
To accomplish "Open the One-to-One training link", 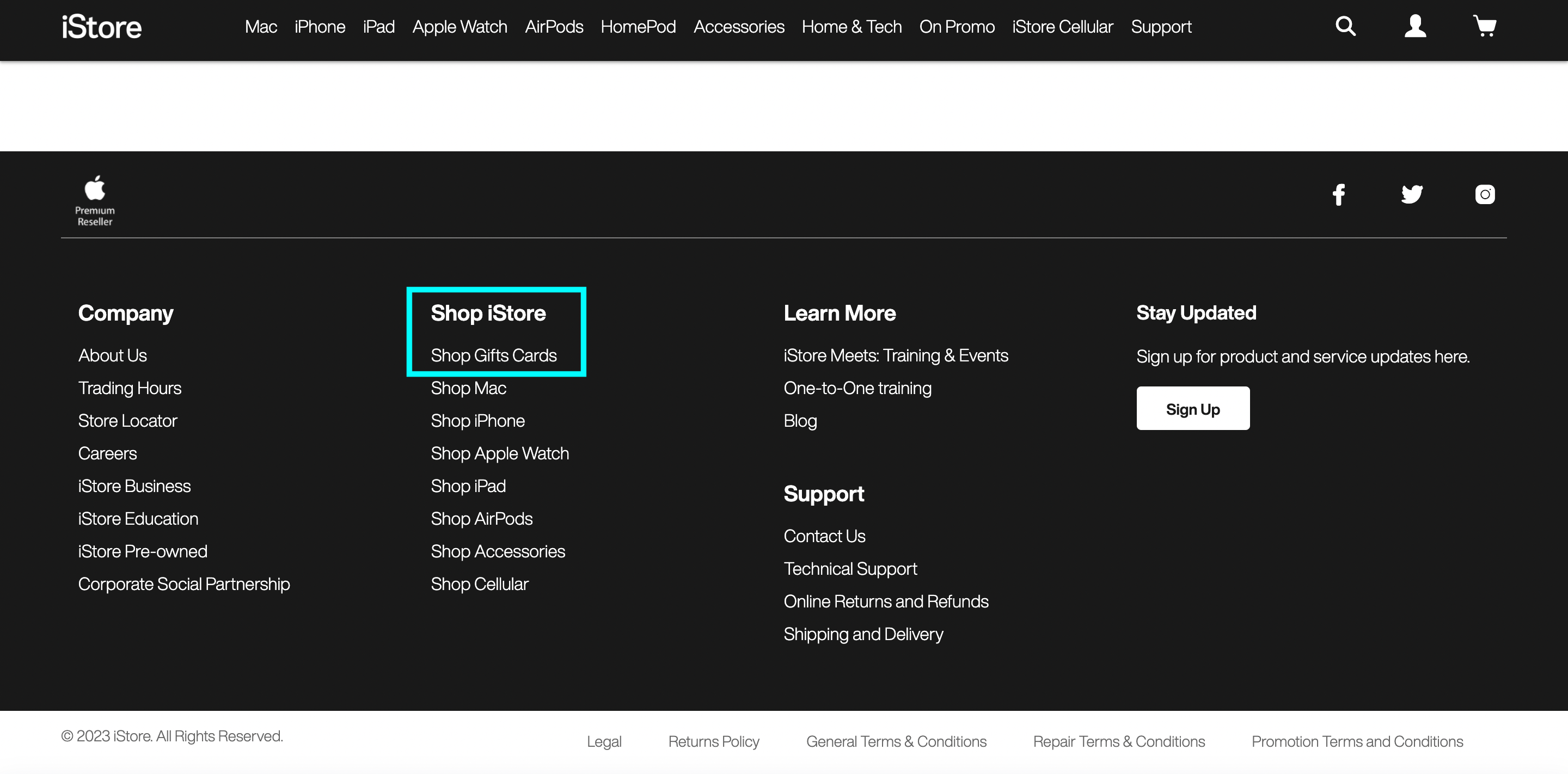I will (x=857, y=388).
